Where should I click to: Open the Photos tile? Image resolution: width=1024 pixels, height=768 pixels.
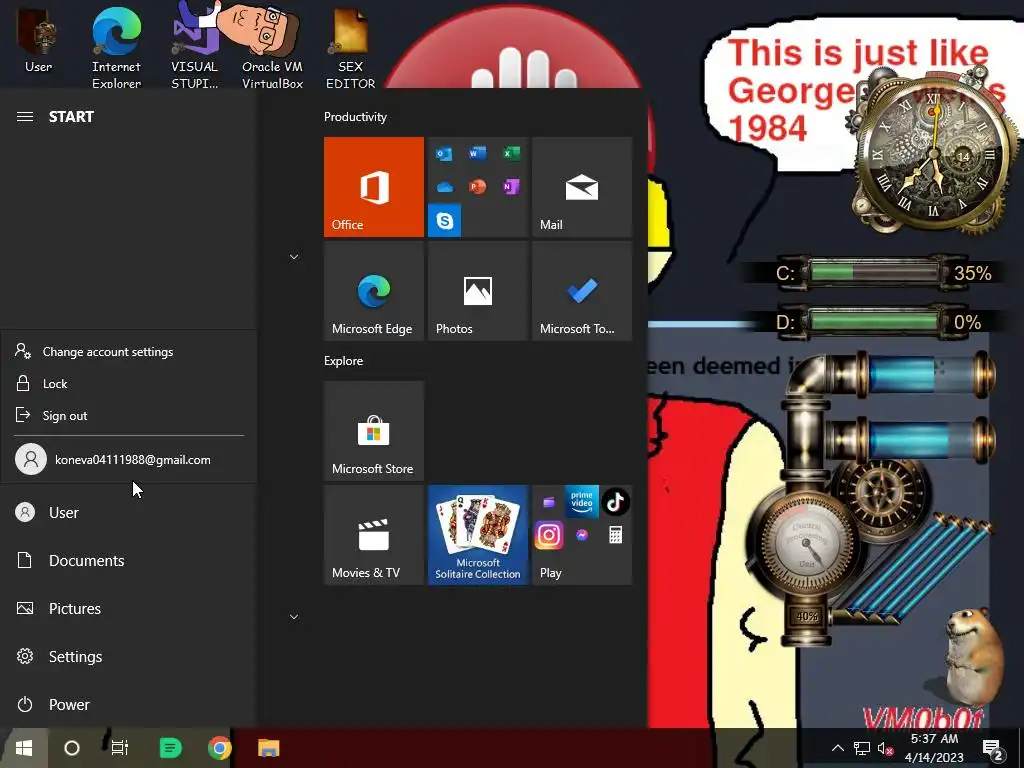click(477, 291)
